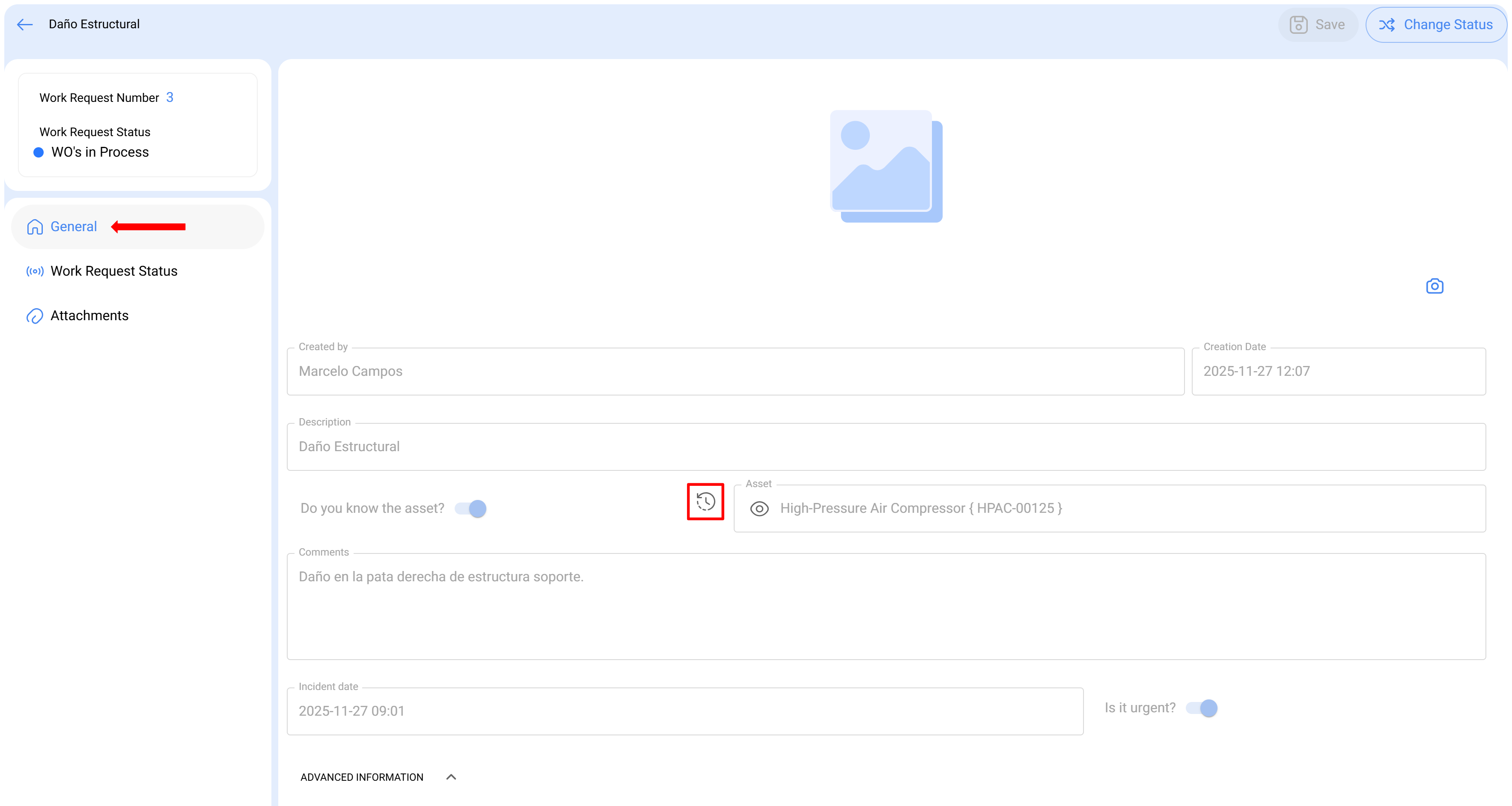Toggle the 'Is it urgent?' switch
Viewport: 1512px width, 806px height.
1202,708
